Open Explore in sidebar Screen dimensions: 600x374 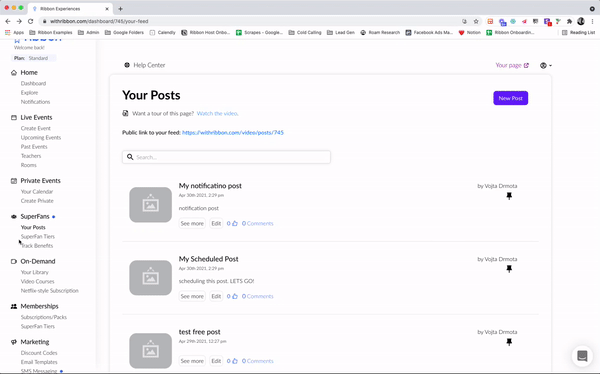point(29,93)
